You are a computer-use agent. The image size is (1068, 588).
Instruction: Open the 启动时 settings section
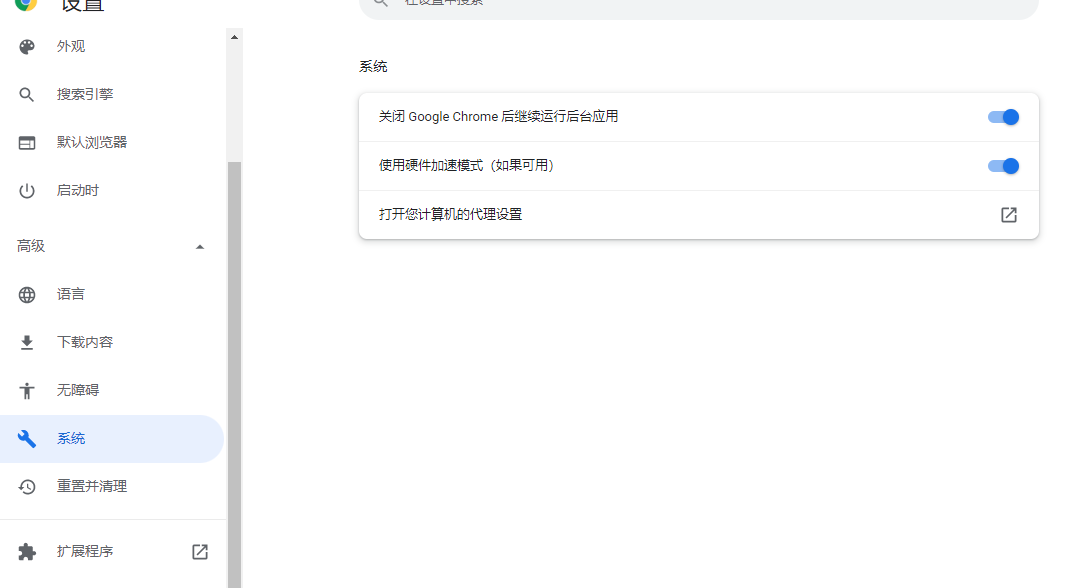(112, 191)
